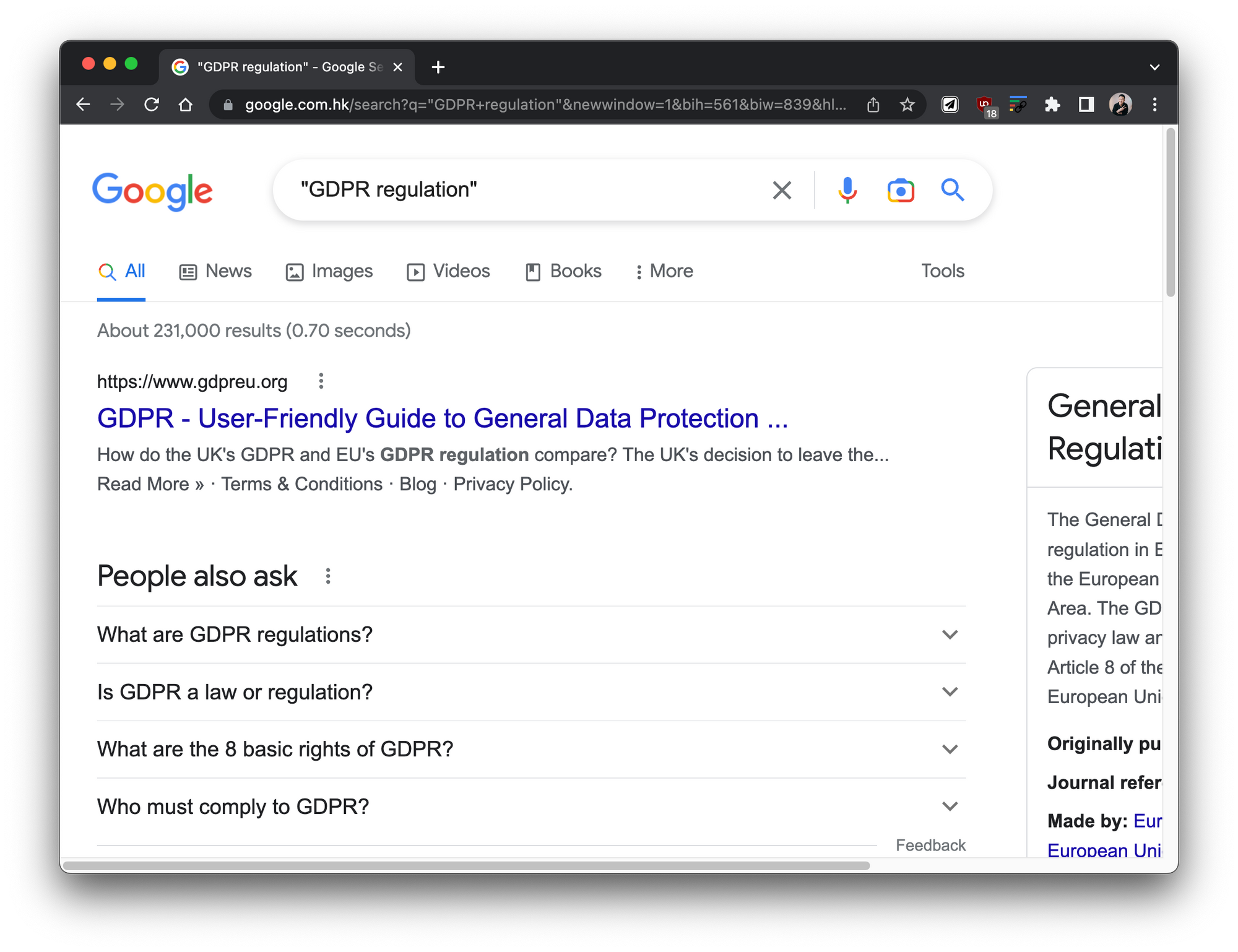Image resolution: width=1238 pixels, height=952 pixels.
Task: Open Google Lens camera search
Action: pos(900,190)
